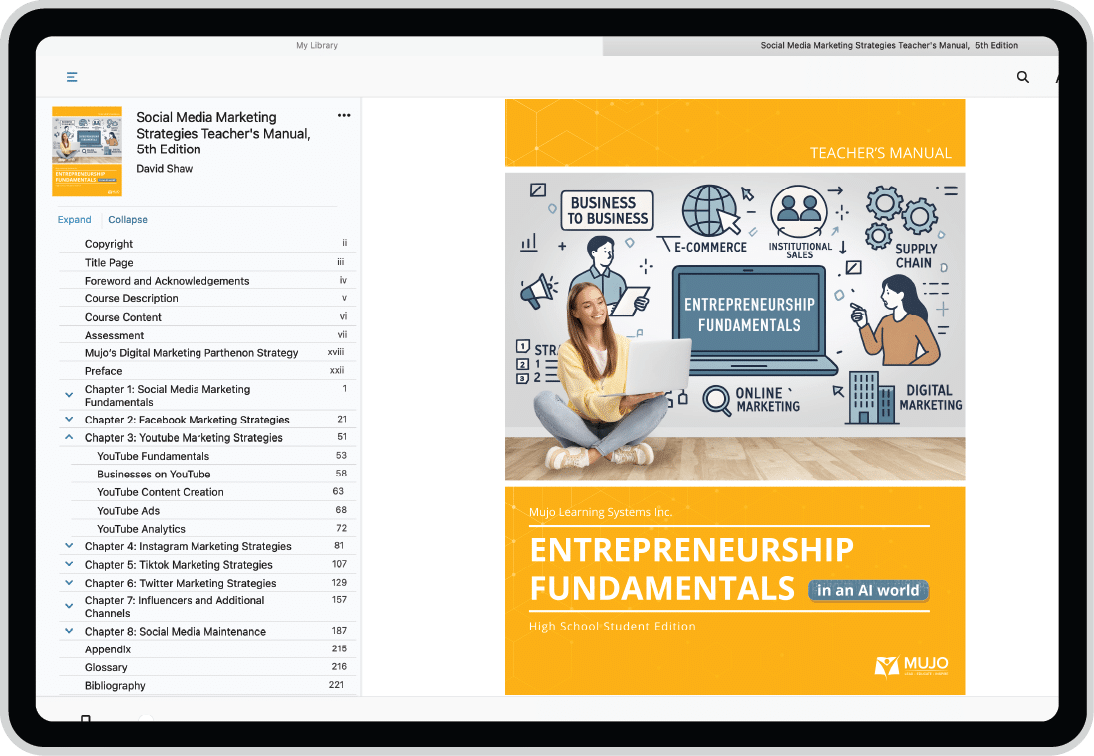The image size is (1094, 756).
Task: Open the navigation hamburger menu
Action: pos(70,76)
